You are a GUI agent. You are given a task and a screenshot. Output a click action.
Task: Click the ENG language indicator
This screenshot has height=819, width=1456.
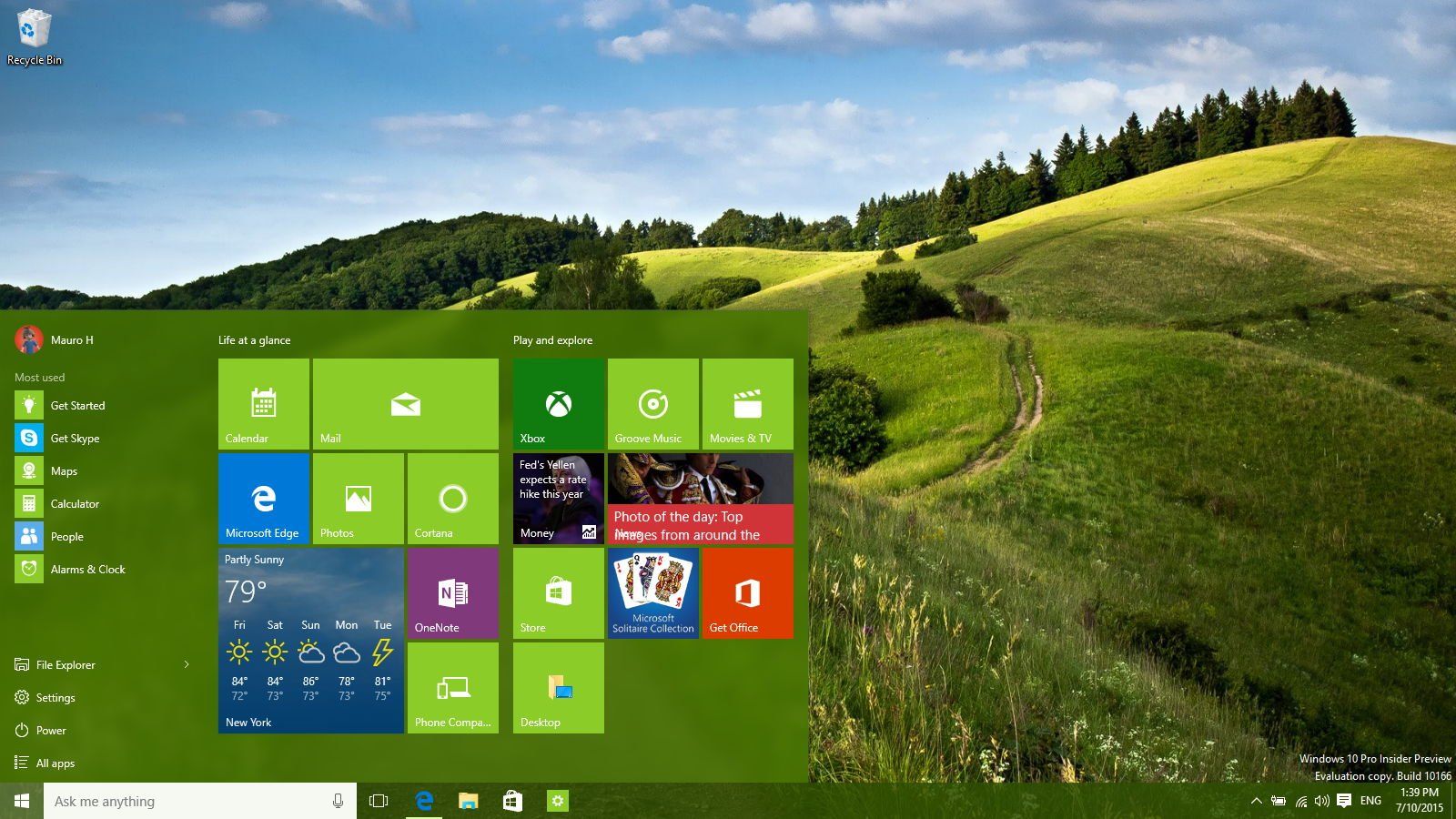[x=1370, y=801]
